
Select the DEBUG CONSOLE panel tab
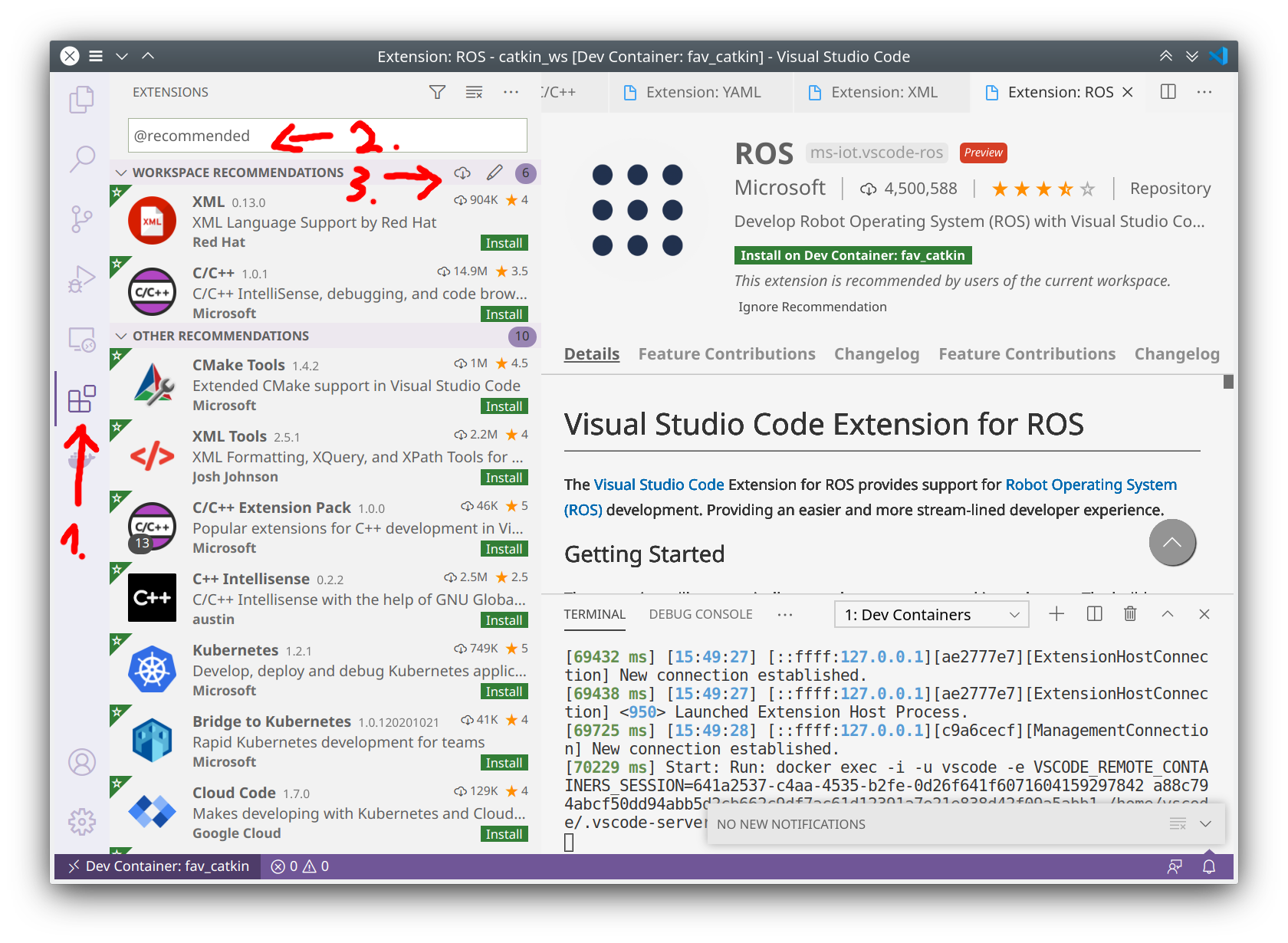point(701,614)
